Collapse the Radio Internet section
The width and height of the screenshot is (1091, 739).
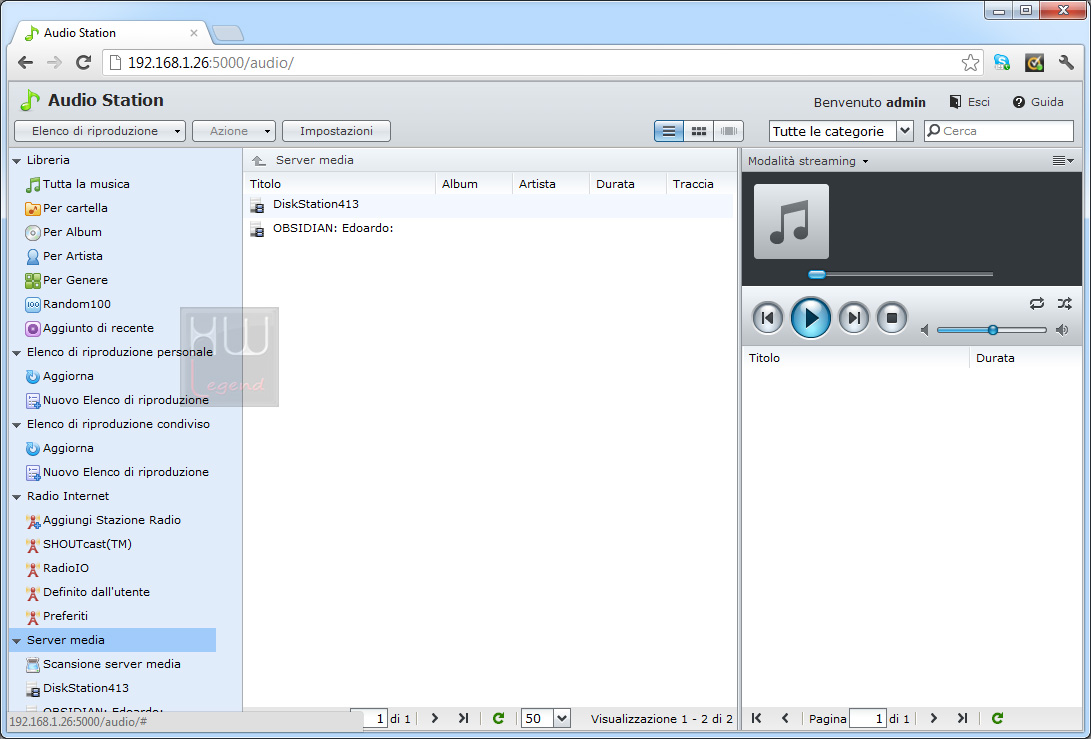click(17, 497)
